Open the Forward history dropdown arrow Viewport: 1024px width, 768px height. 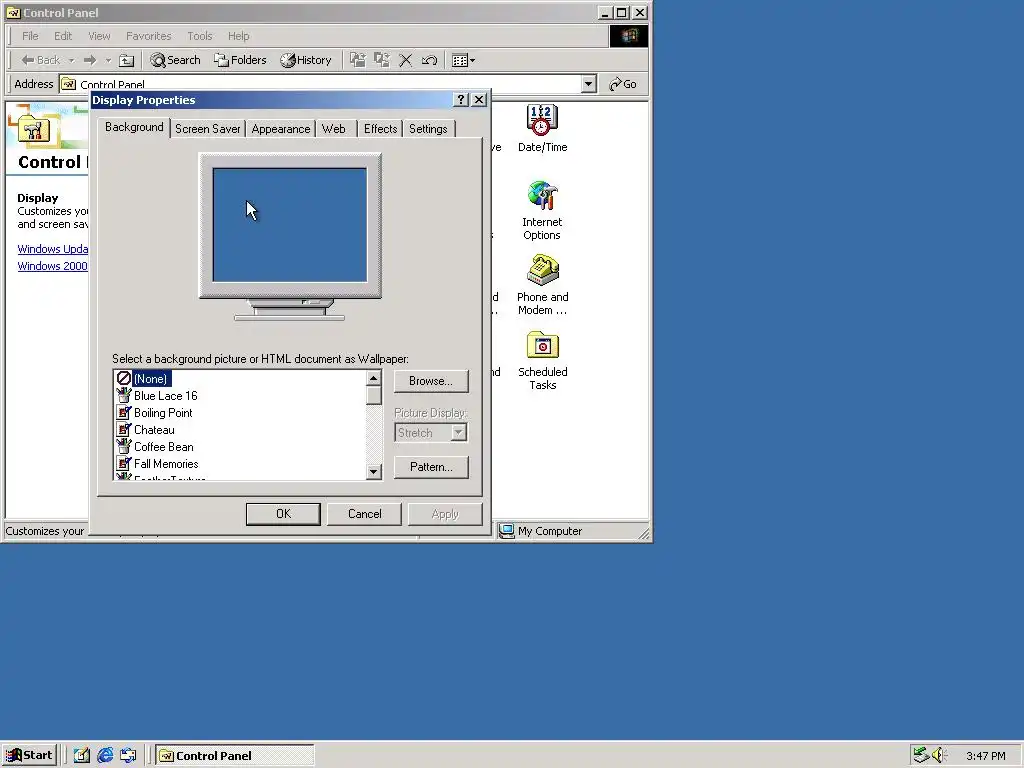[108, 61]
